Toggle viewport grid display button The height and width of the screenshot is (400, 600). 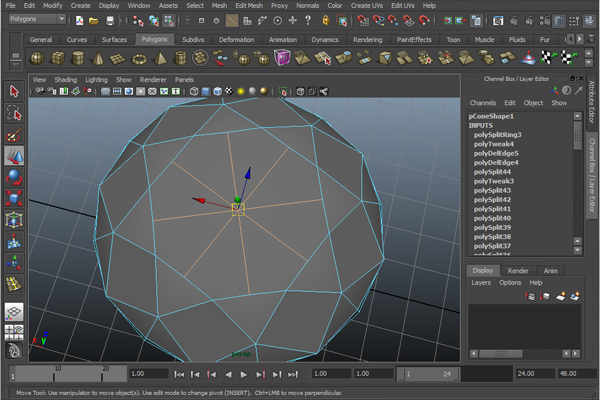point(105,91)
